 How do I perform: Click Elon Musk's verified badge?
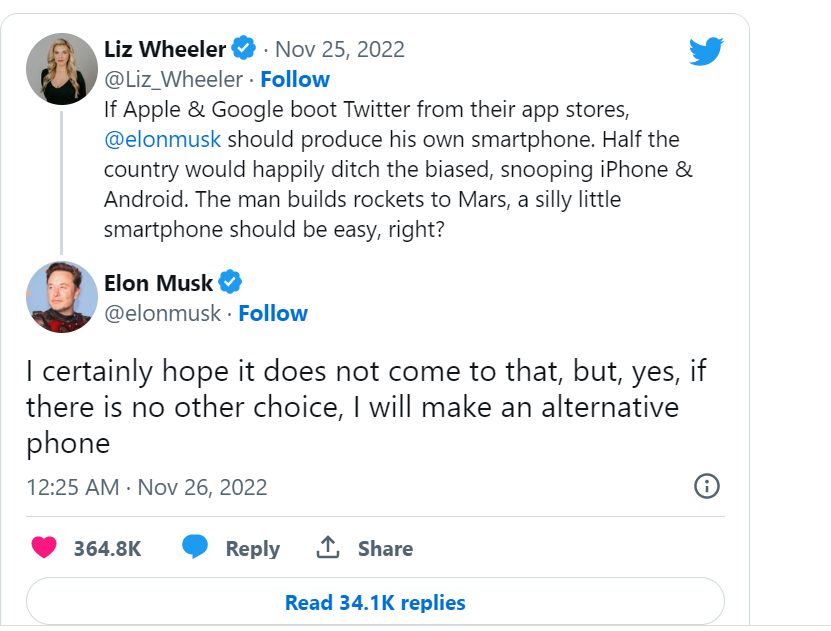230,283
